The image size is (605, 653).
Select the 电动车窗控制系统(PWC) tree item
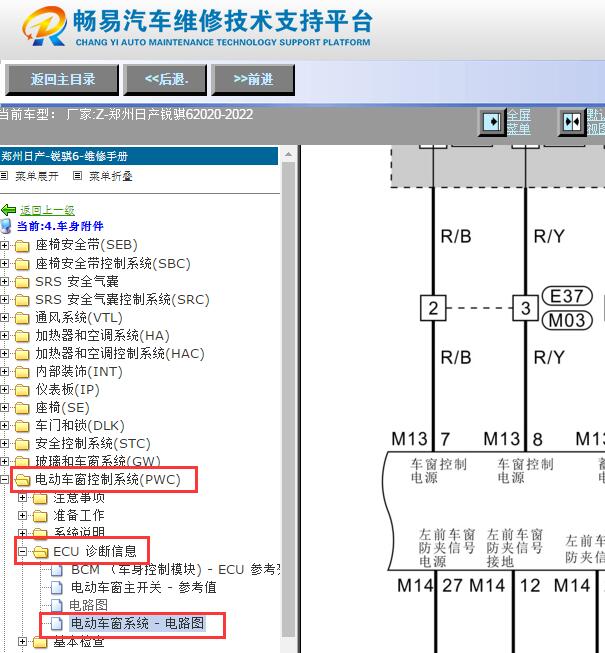click(x=108, y=480)
